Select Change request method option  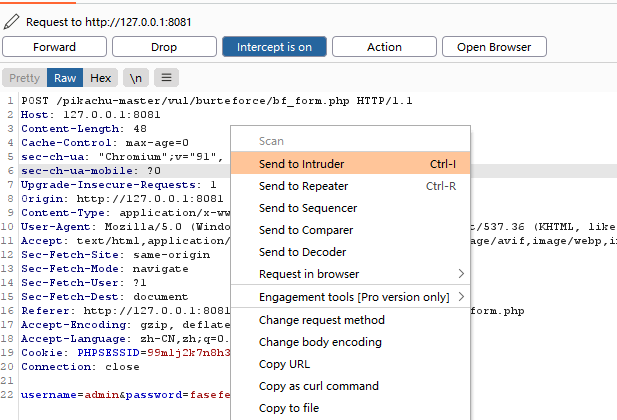point(321,320)
